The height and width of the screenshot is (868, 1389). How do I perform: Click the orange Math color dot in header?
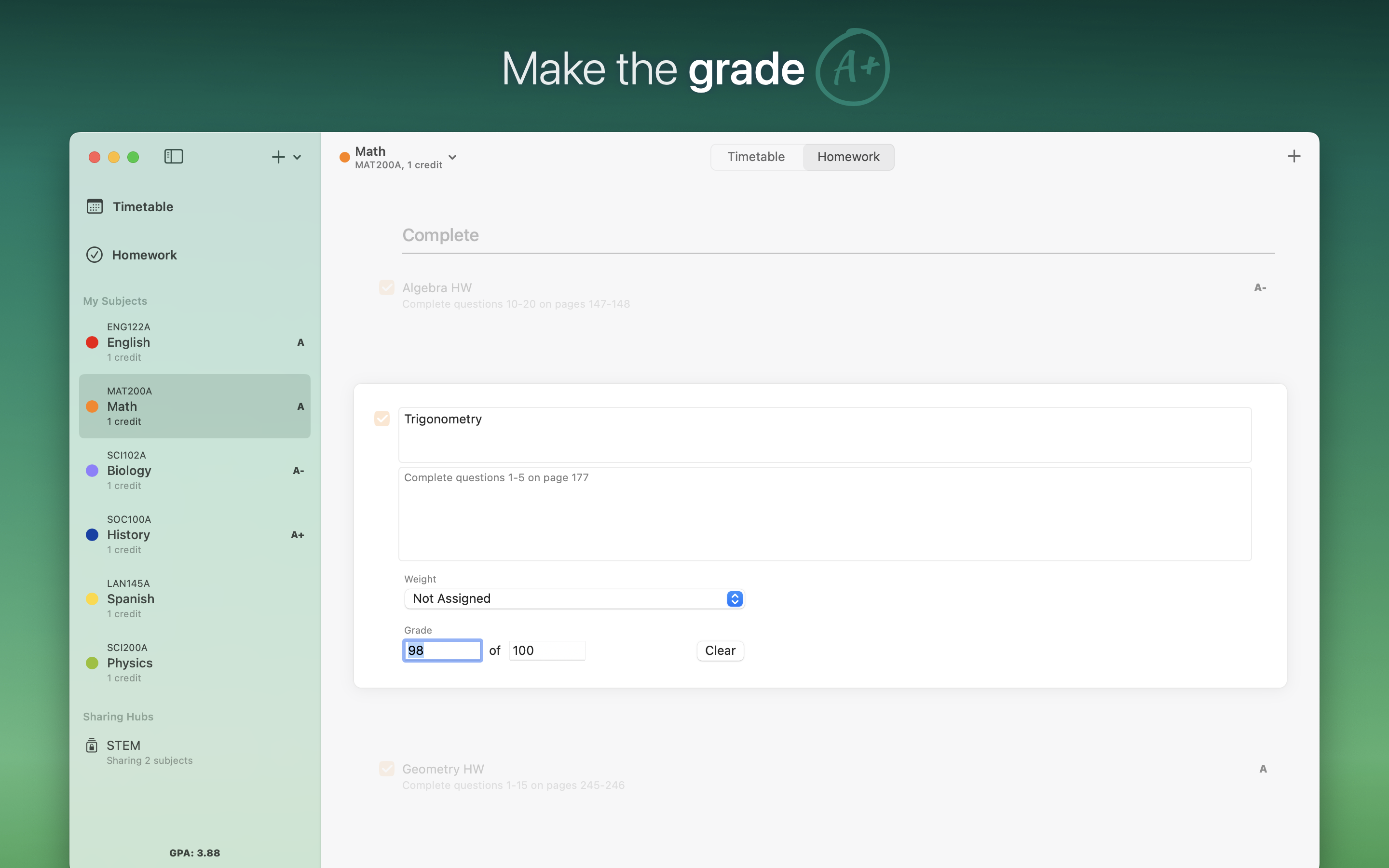point(345,157)
